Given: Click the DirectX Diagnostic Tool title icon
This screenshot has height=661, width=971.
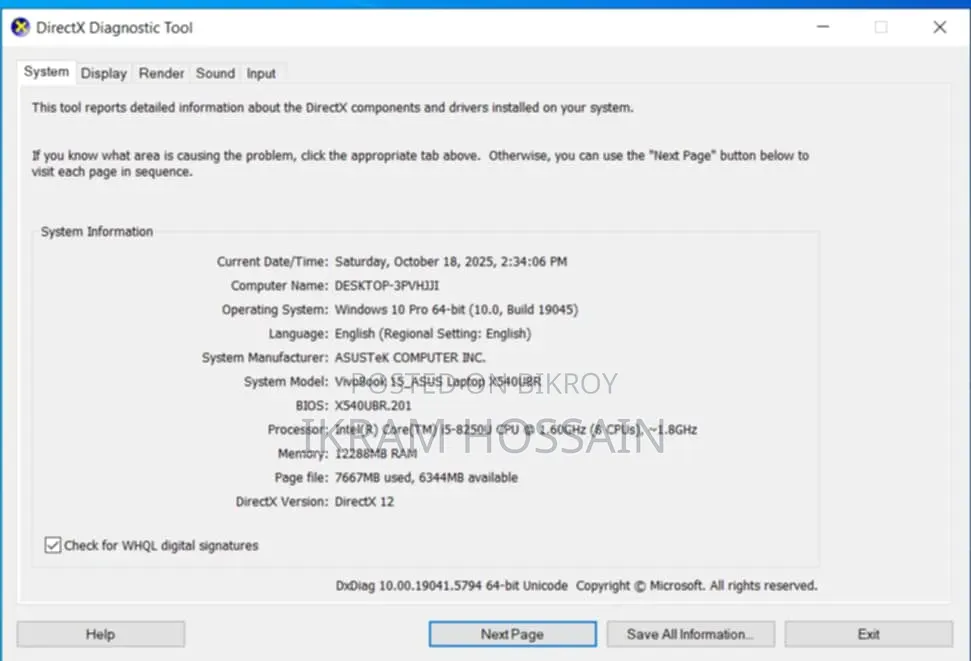Looking at the screenshot, I should click(20, 27).
